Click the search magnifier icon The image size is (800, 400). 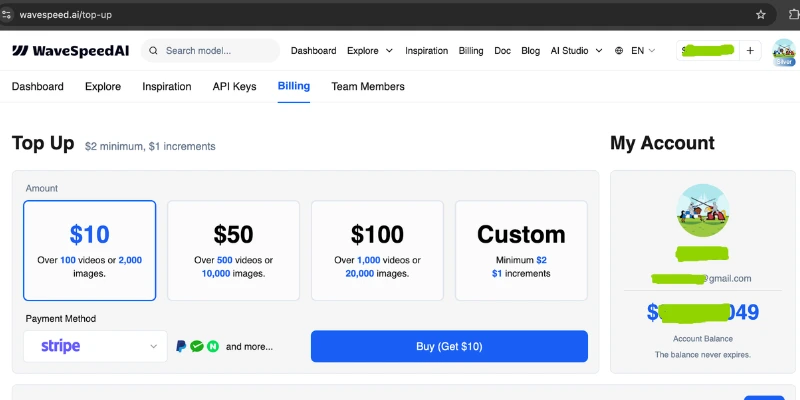click(x=153, y=51)
